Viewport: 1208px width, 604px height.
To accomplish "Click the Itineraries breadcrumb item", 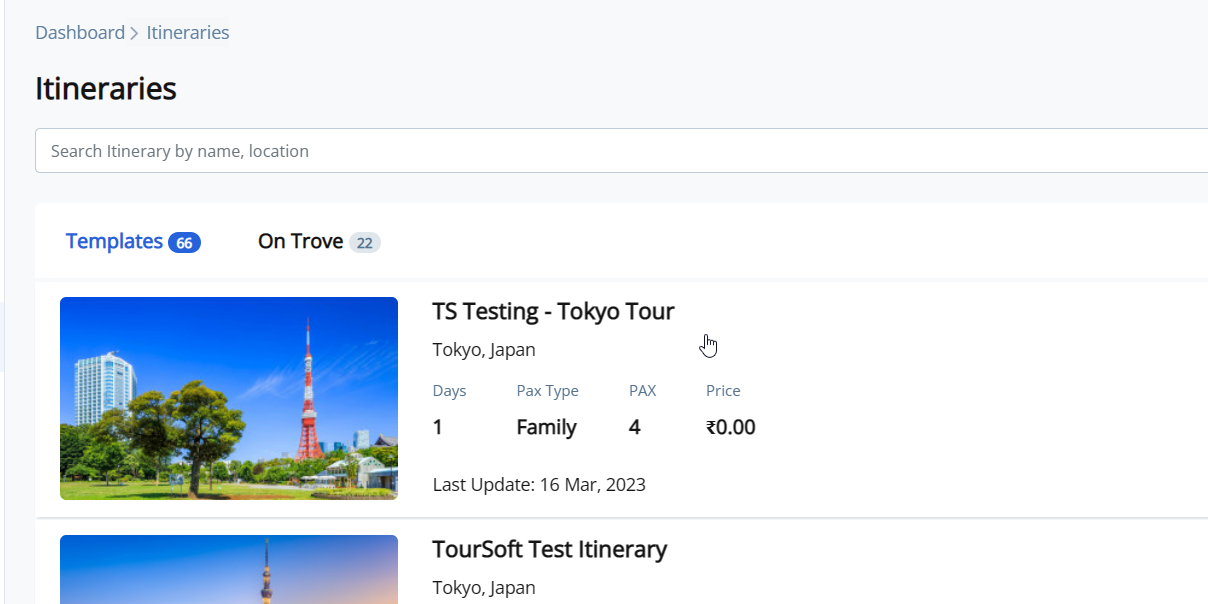I will [x=188, y=33].
